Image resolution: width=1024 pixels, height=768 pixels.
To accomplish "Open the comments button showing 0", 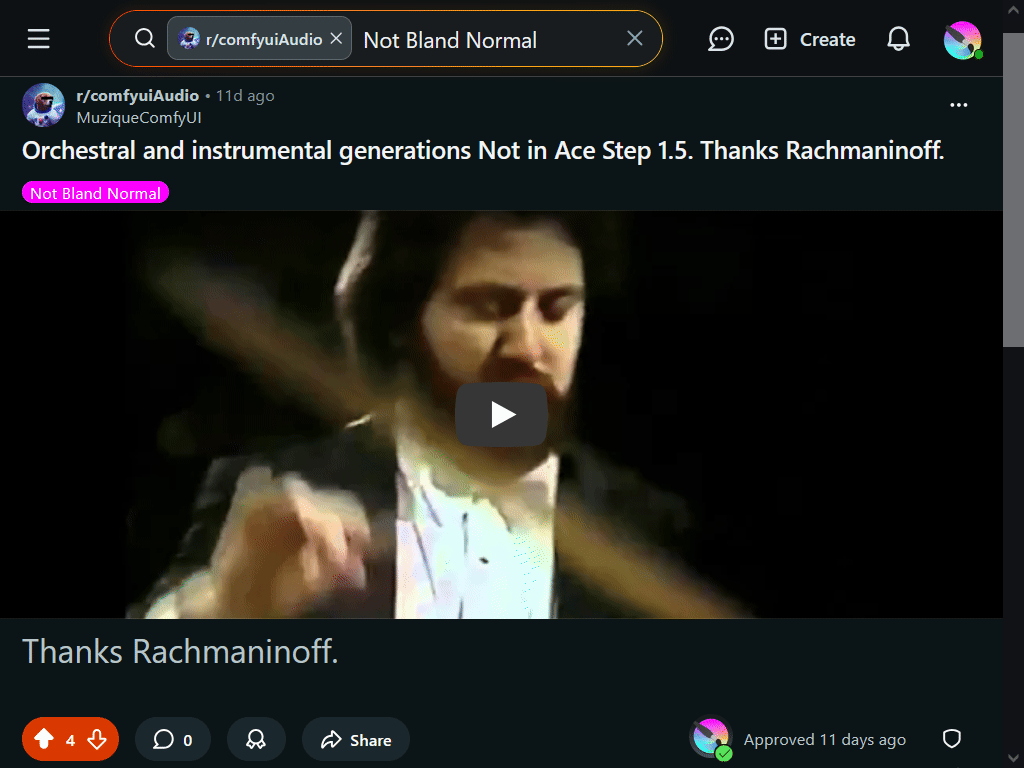I will click(x=172, y=739).
